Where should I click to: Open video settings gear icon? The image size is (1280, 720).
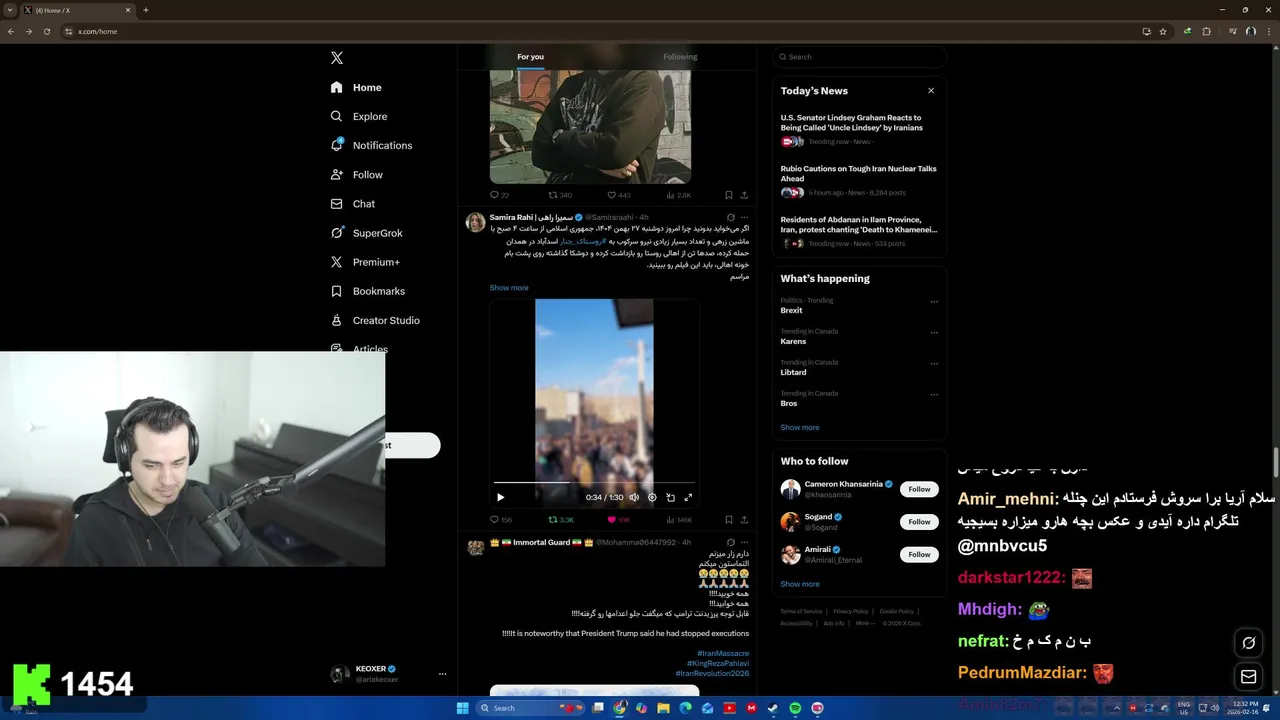652,497
